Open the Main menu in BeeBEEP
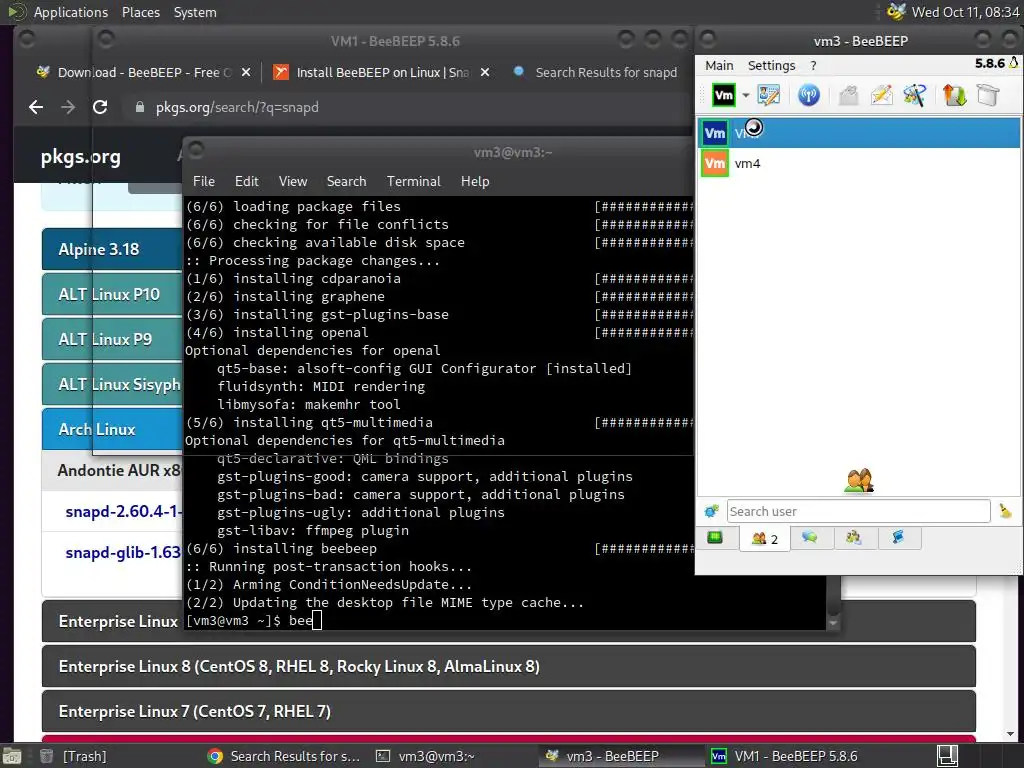 coord(719,65)
